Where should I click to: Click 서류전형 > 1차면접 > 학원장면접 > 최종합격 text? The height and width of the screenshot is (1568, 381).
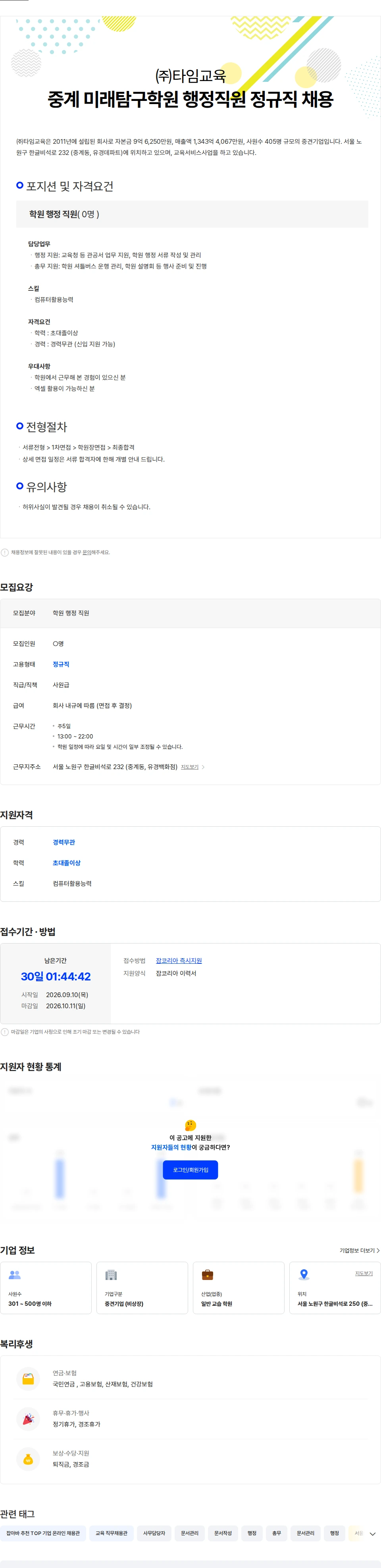[79, 447]
